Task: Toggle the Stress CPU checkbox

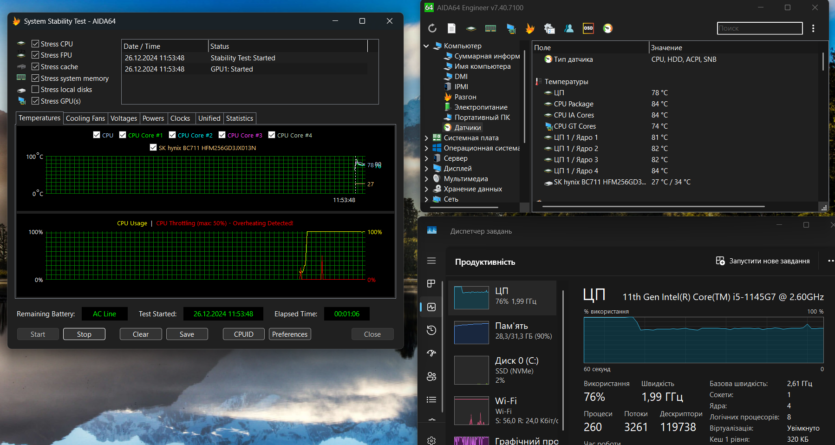Action: [35, 44]
